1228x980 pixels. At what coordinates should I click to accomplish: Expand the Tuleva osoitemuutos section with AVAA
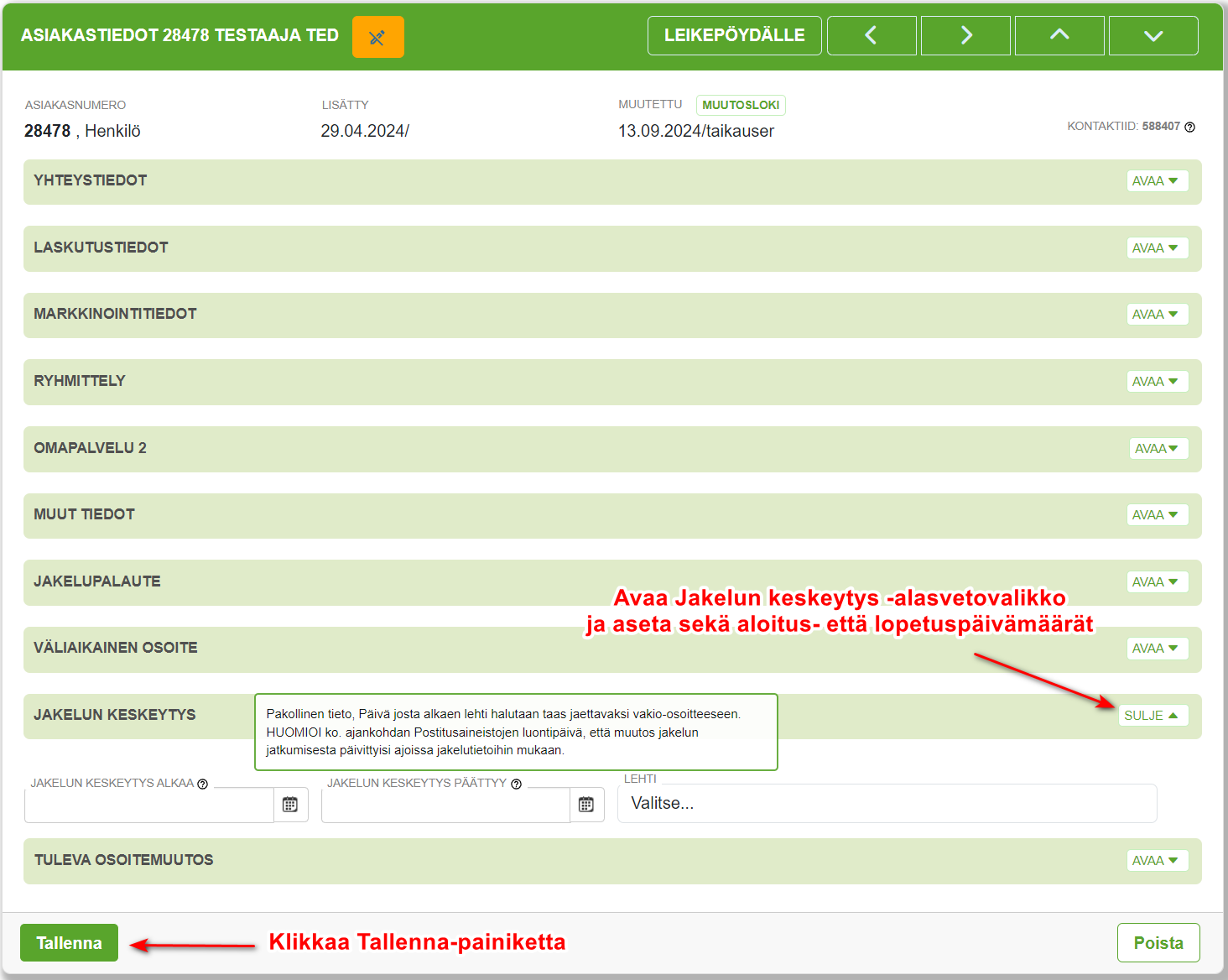[1157, 861]
